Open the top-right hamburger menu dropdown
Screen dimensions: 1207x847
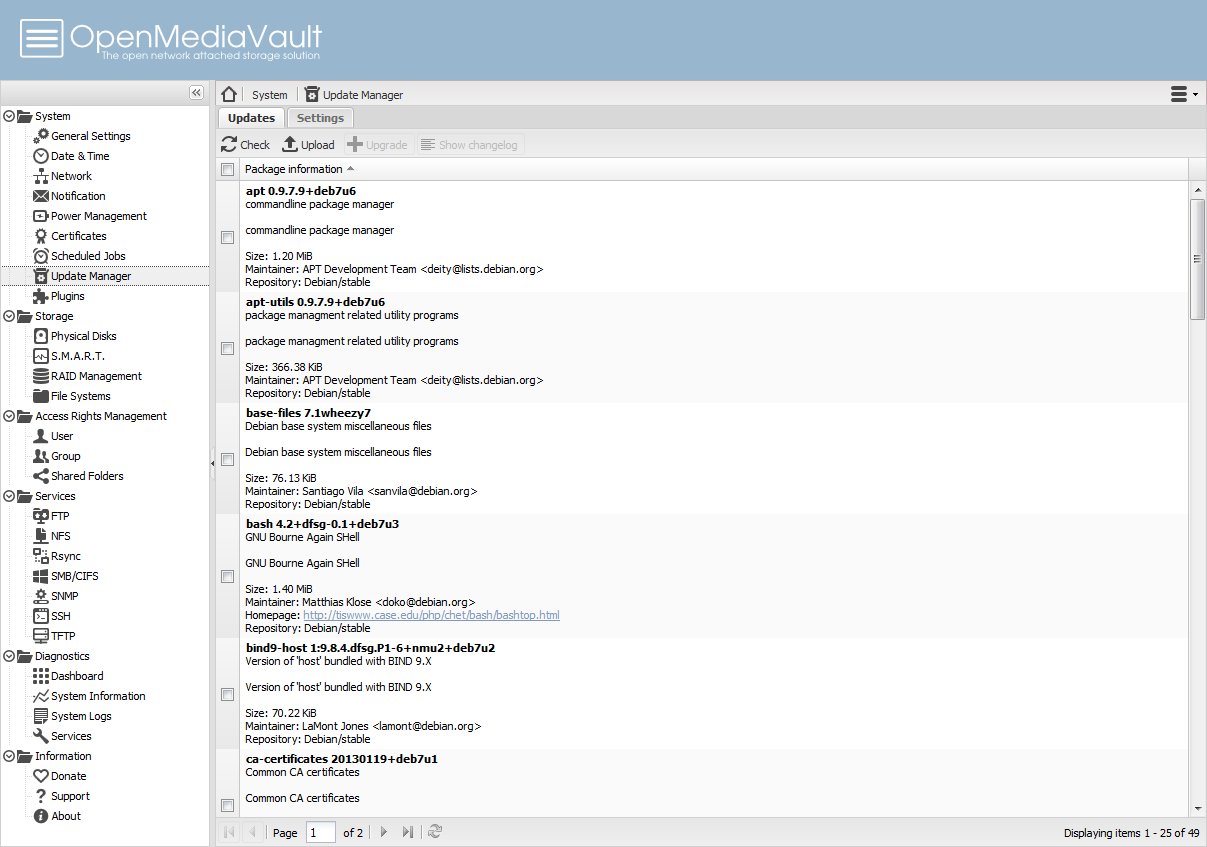(x=1184, y=94)
